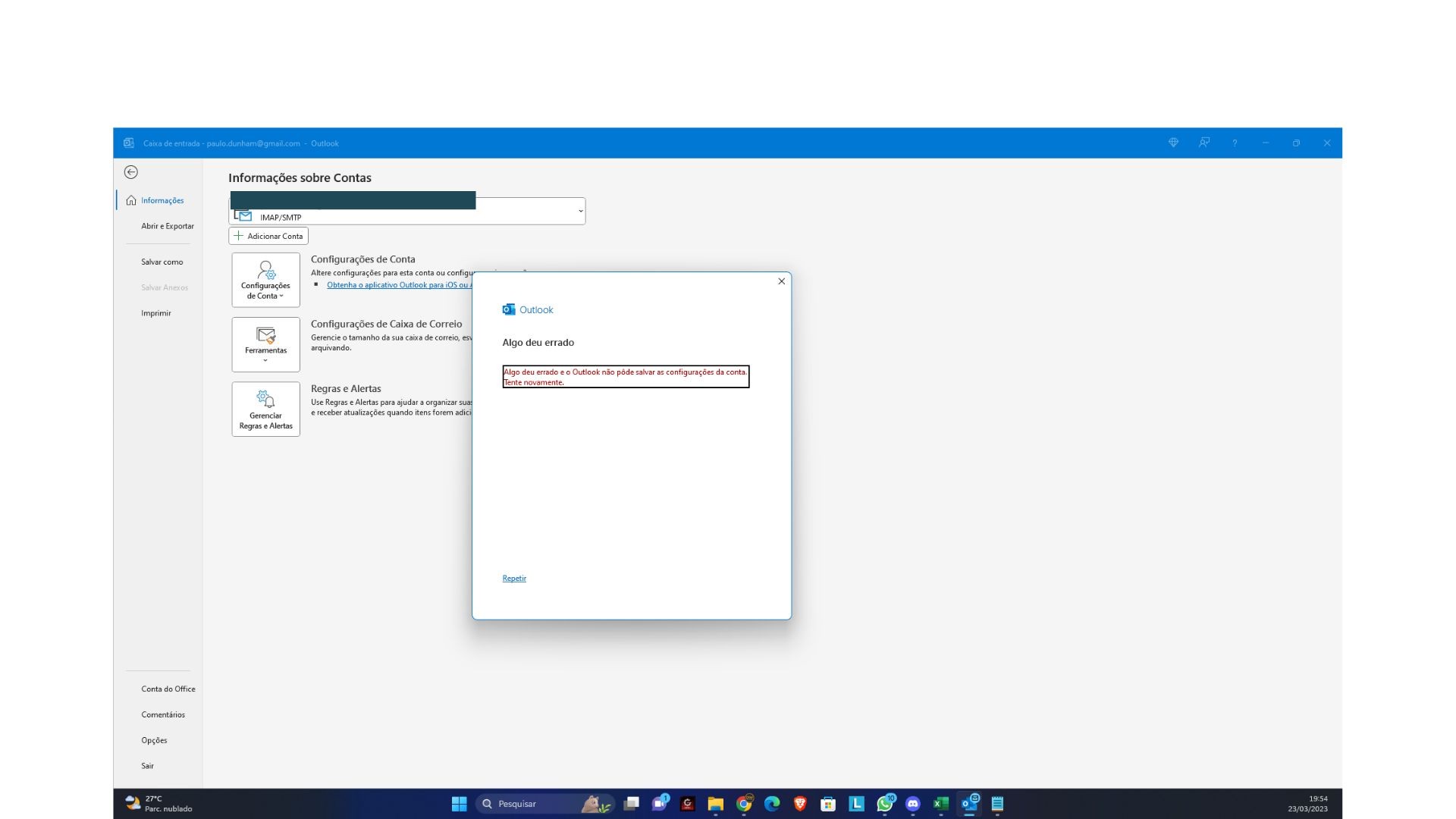Click the Repetir link in dialog

[514, 579]
